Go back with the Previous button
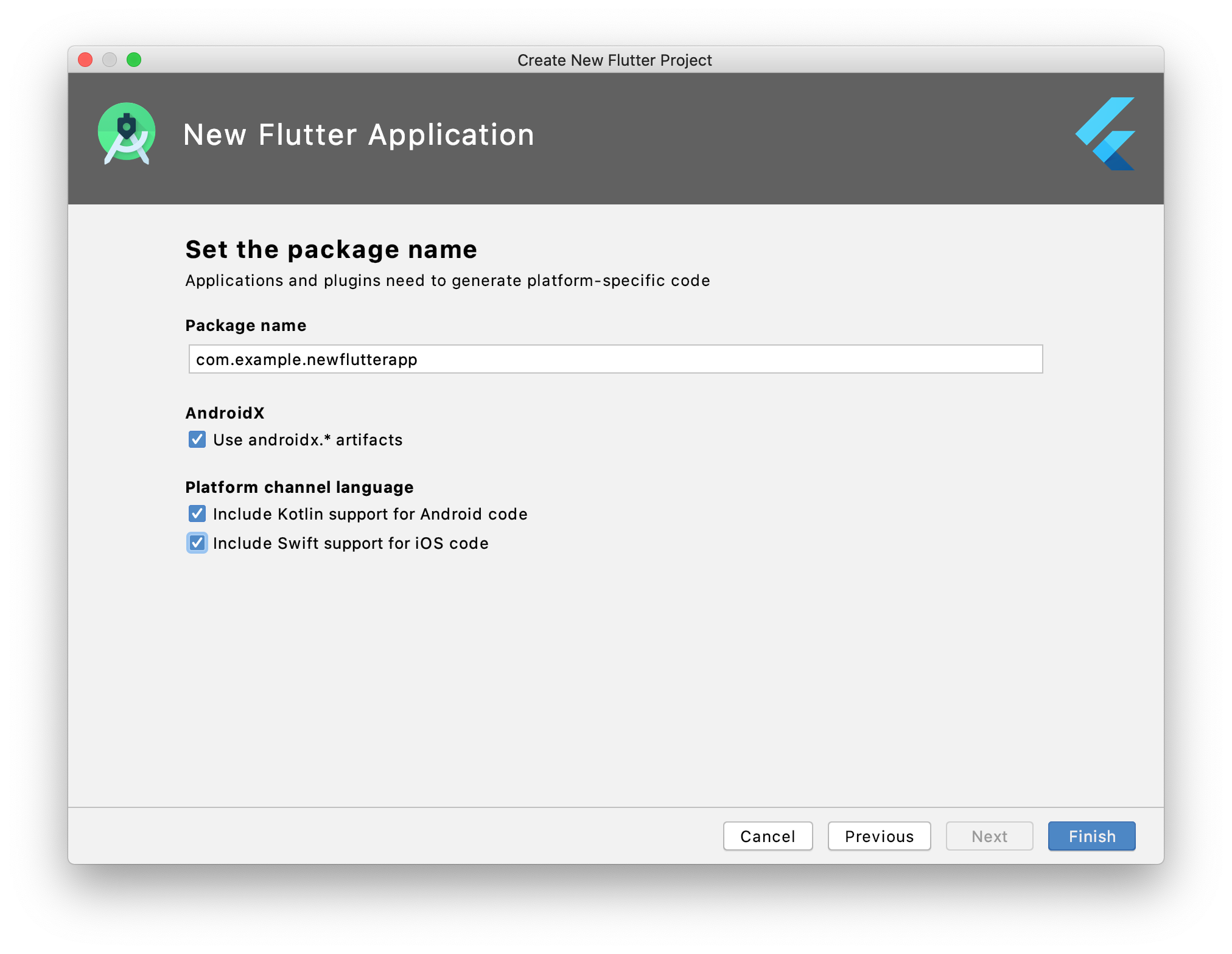The width and height of the screenshot is (1232, 954). pos(879,836)
